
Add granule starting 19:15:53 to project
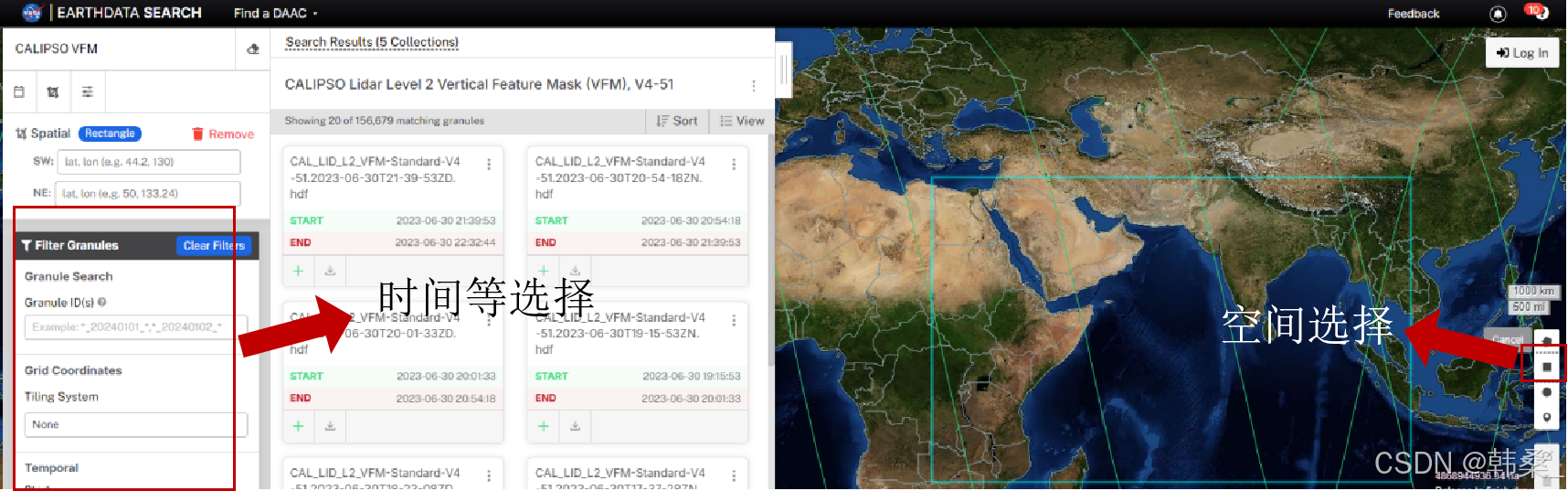[543, 426]
